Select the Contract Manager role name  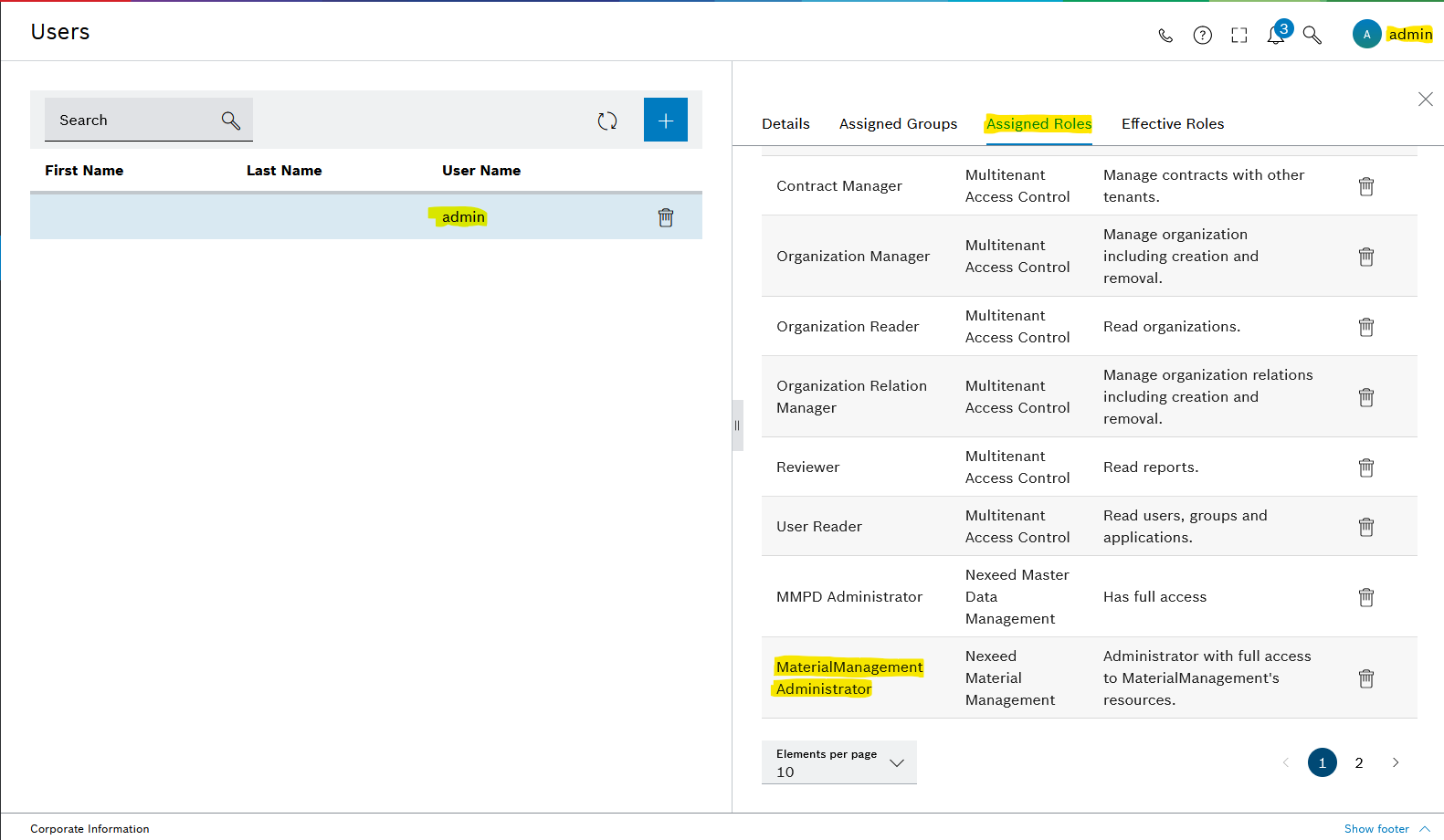pyautogui.click(x=839, y=186)
